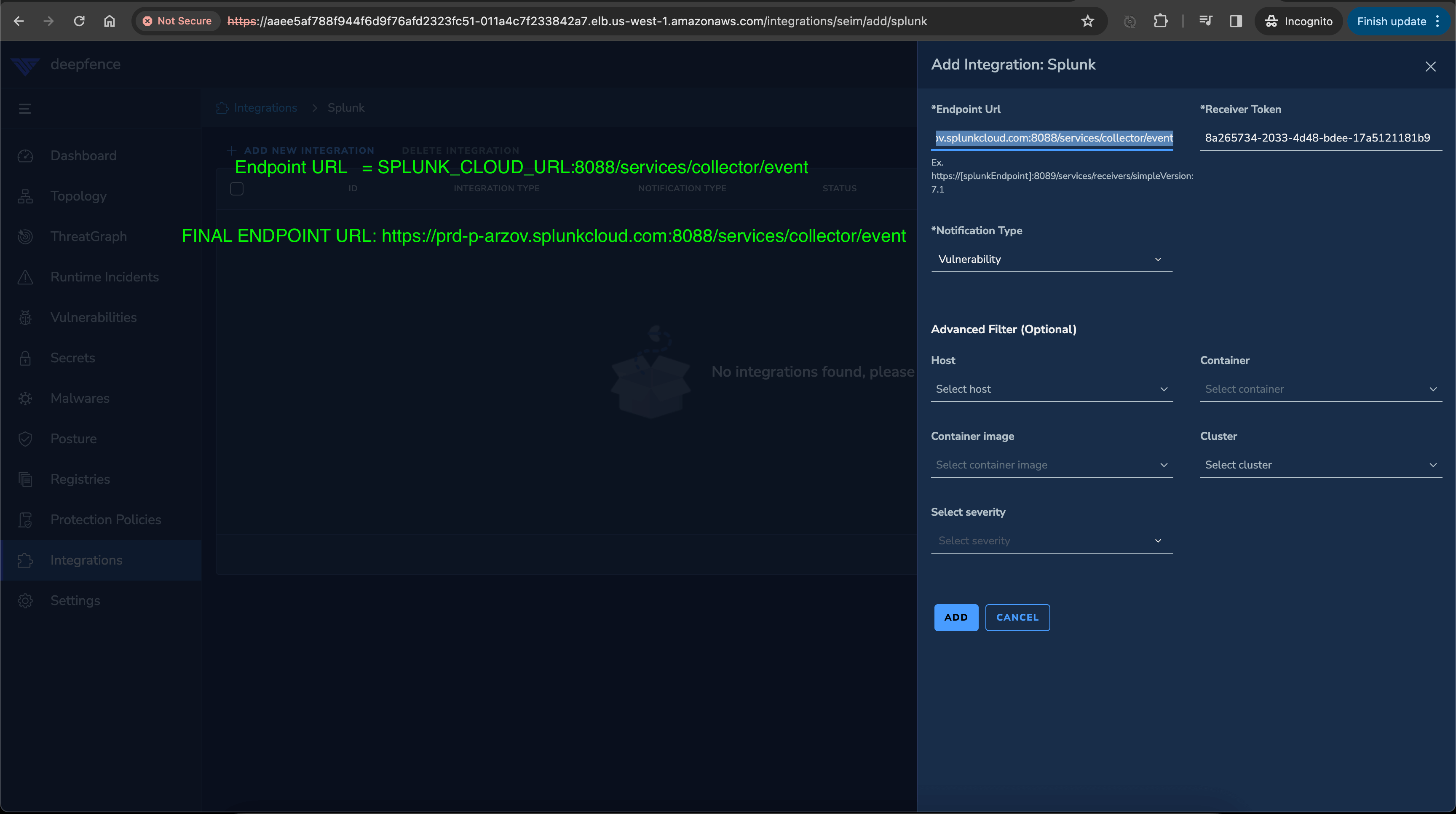Collapse the sidebar with the hamburger icon
The image size is (1456, 814).
(25, 108)
